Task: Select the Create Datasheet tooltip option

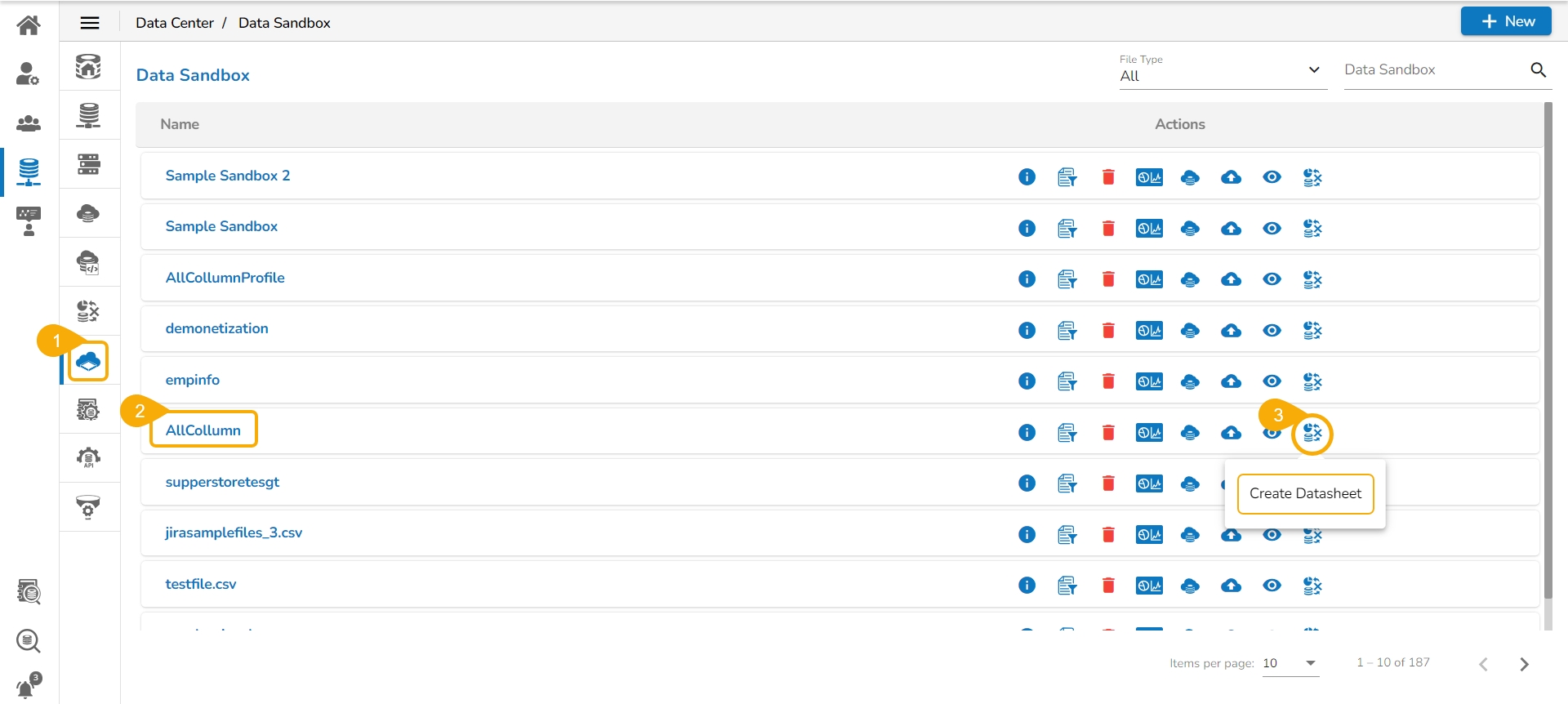Action: 1305,493
